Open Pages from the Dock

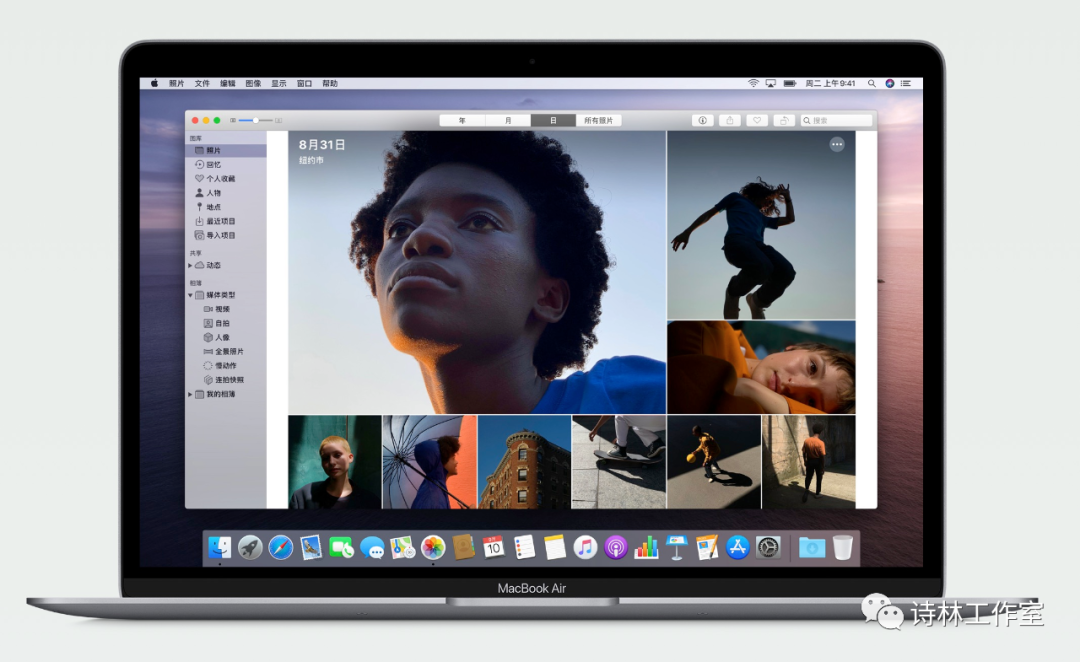pyautogui.click(x=707, y=548)
